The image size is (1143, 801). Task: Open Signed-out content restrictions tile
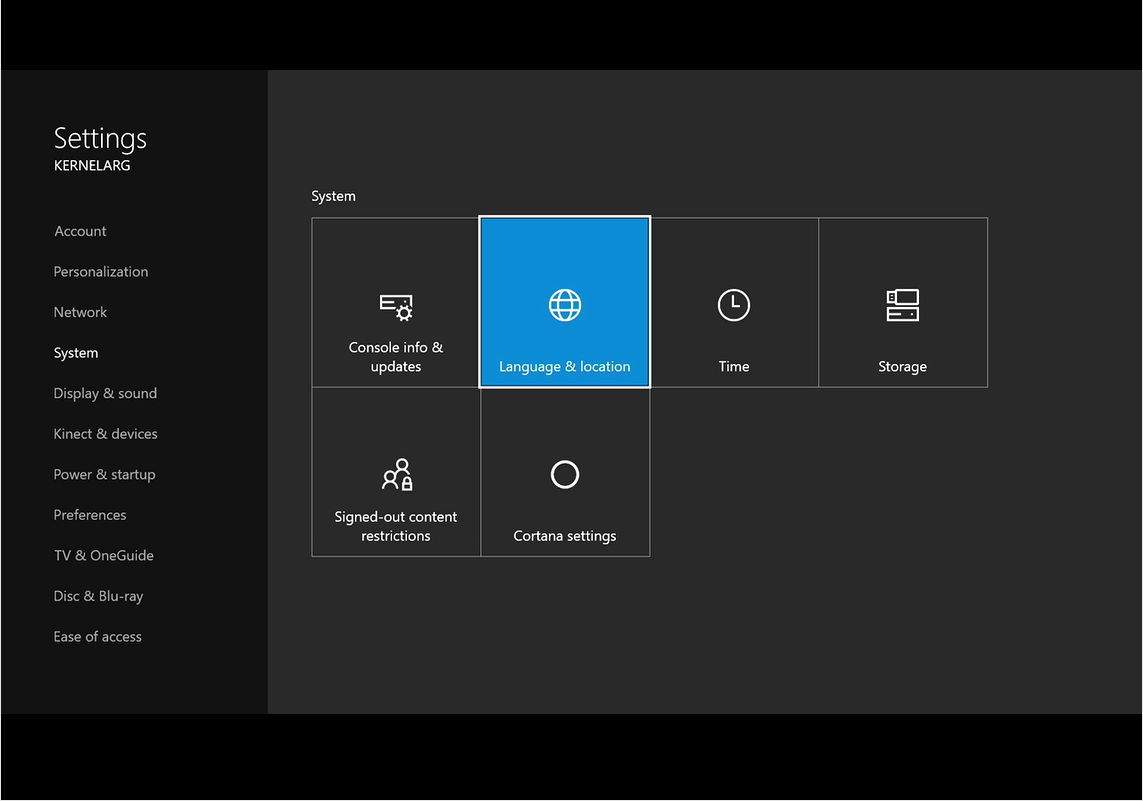click(x=395, y=472)
